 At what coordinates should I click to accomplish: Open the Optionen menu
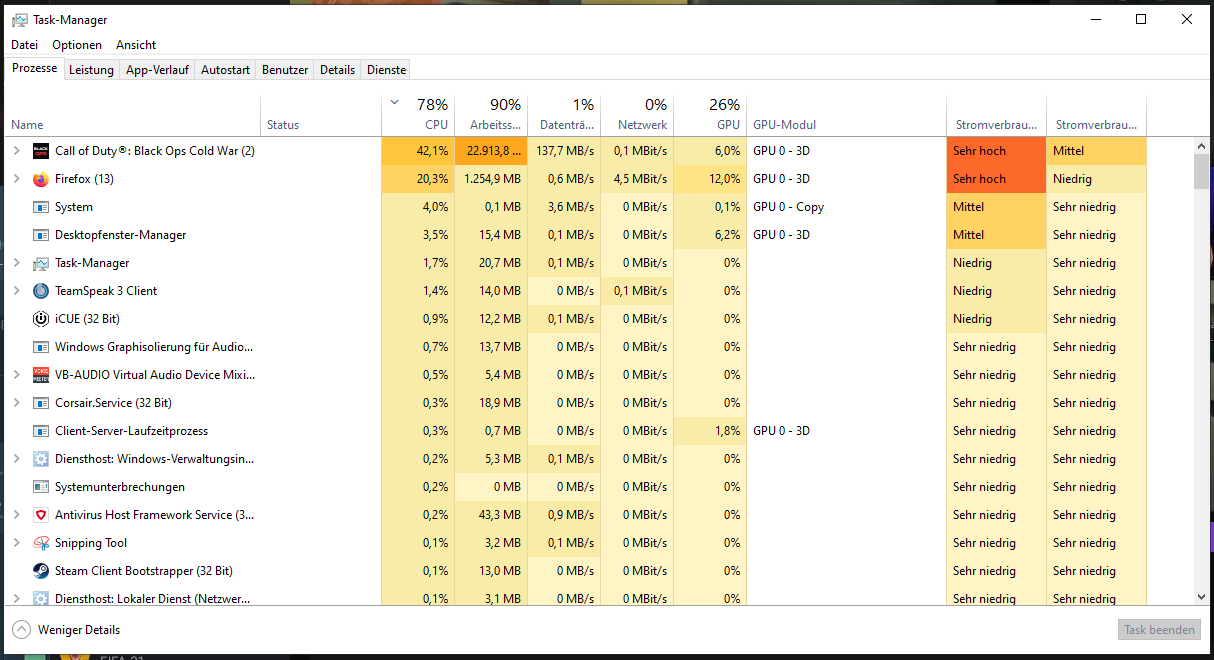(77, 45)
